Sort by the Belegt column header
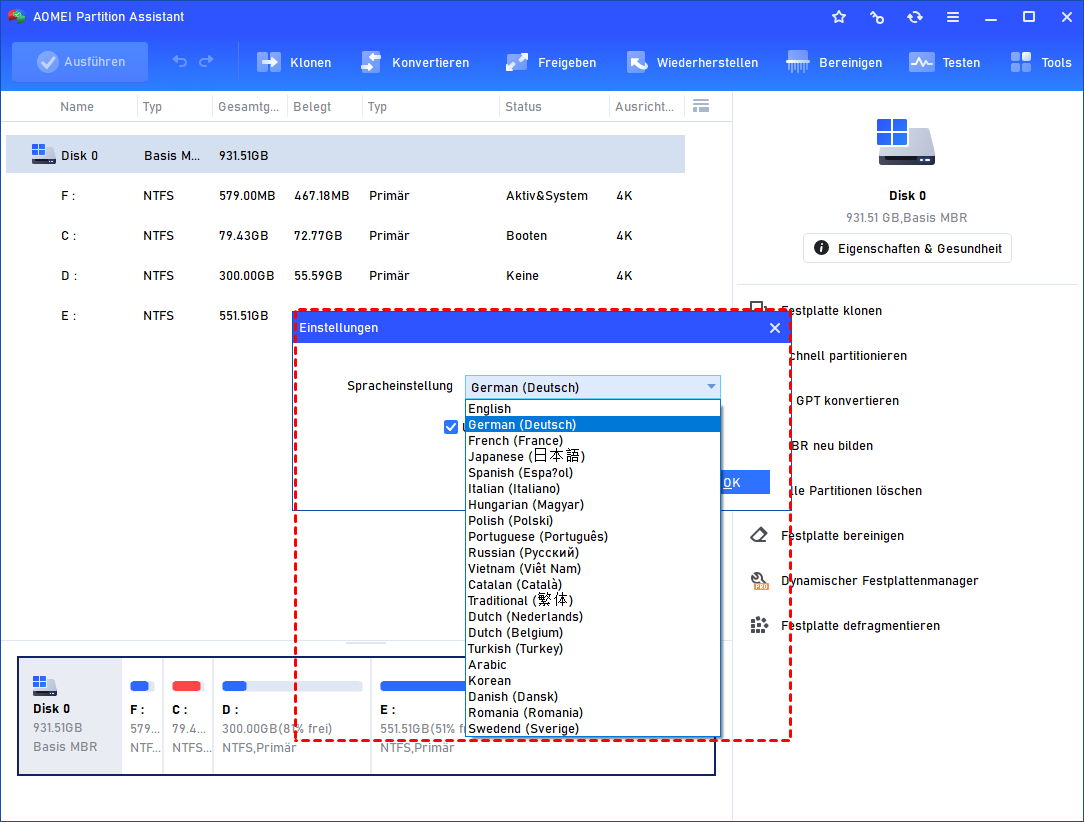The image size is (1084, 822). click(x=312, y=106)
